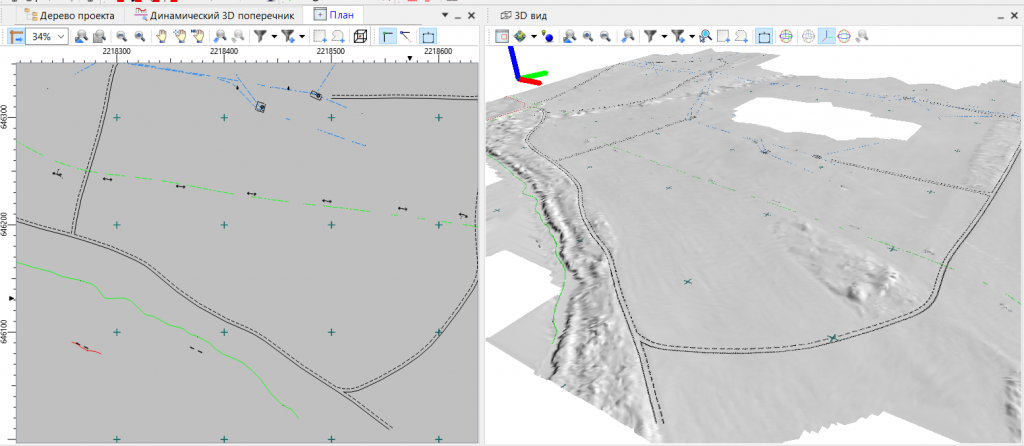Image resolution: width=1024 pixels, height=446 pixels.
Task: Expand the filter funnel dropdown arrow in Plan toolbar
Action: (x=274, y=37)
